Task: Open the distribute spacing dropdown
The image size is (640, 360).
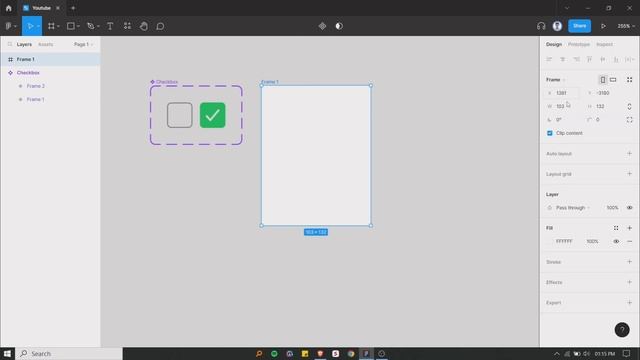Action: [629, 59]
